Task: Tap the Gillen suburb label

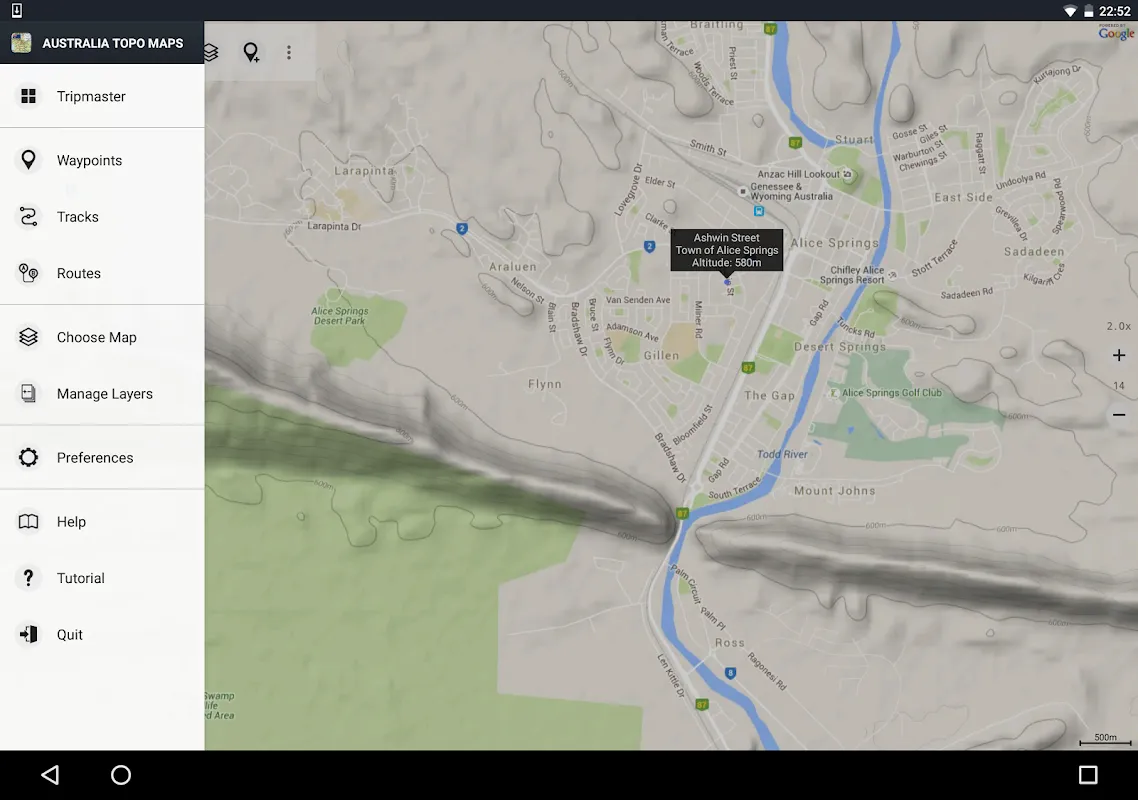Action: tap(661, 356)
